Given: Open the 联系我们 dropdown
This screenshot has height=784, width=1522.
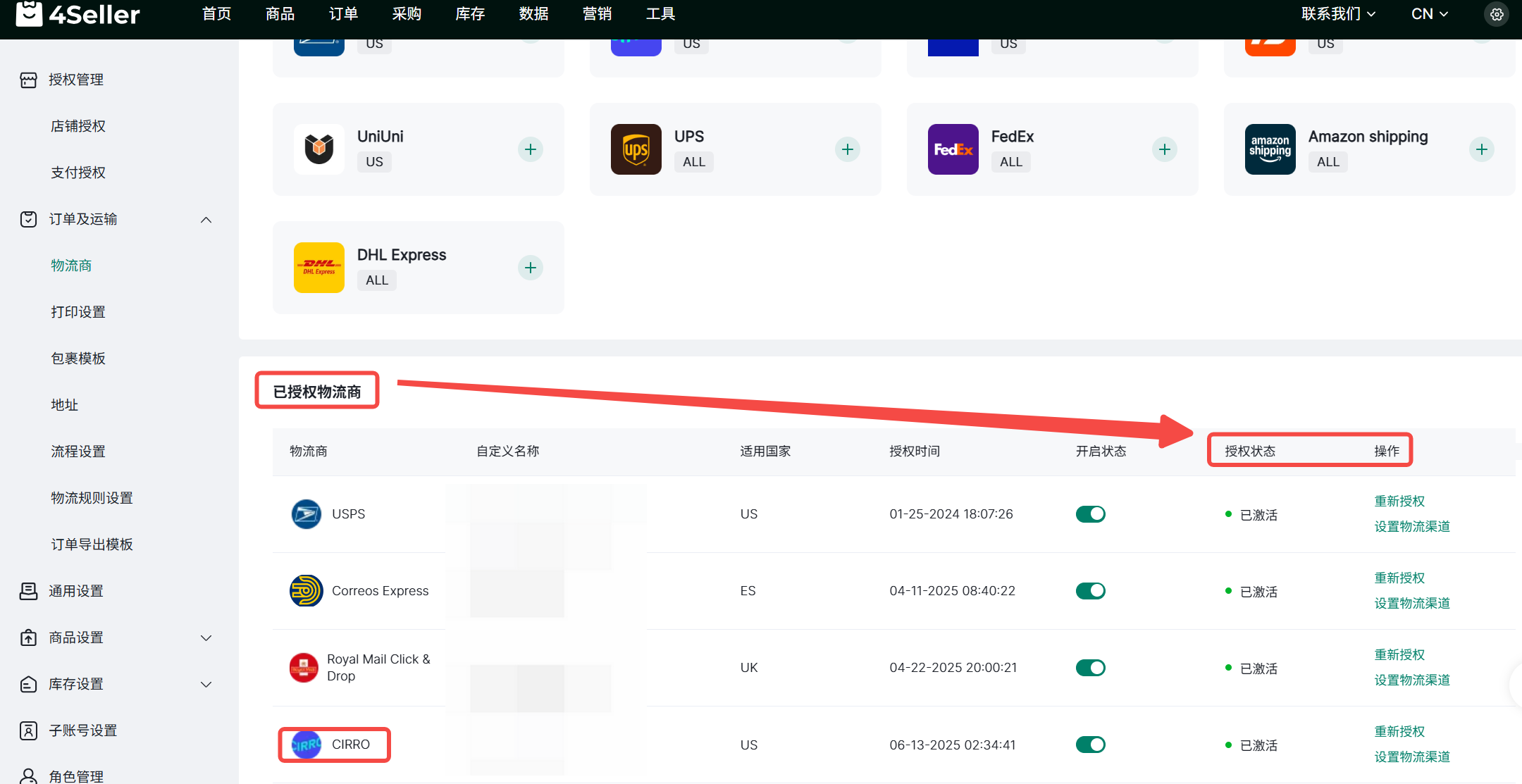Looking at the screenshot, I should (1337, 14).
